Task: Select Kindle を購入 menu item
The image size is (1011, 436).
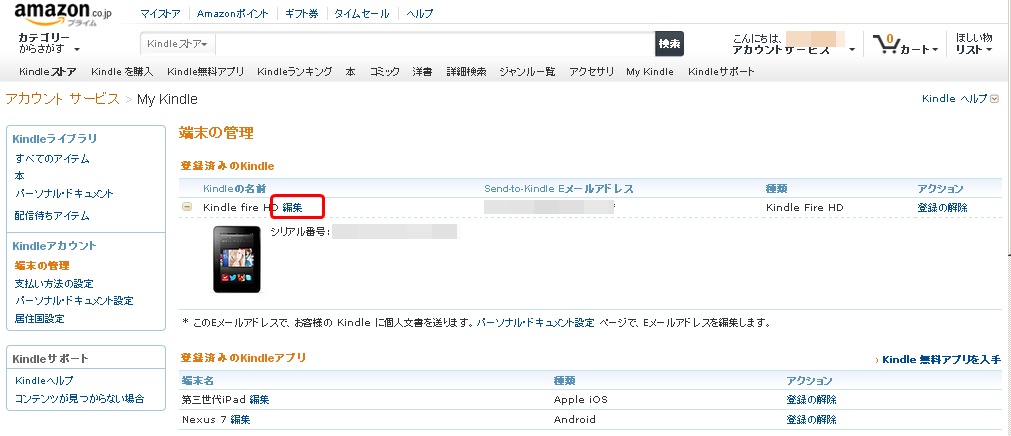Action: pos(122,72)
